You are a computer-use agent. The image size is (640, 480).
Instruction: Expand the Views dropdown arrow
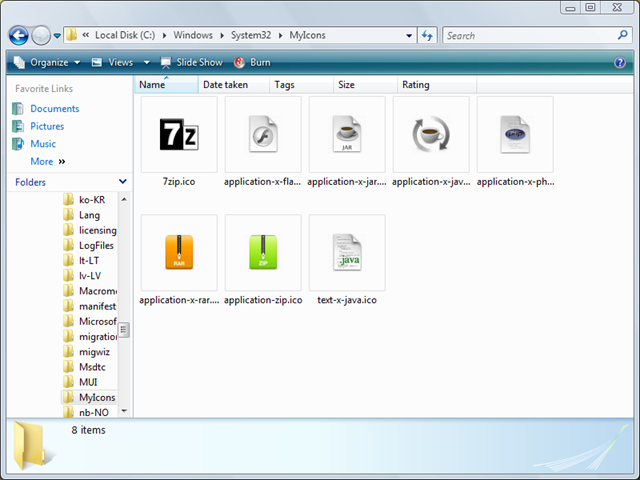(x=147, y=62)
